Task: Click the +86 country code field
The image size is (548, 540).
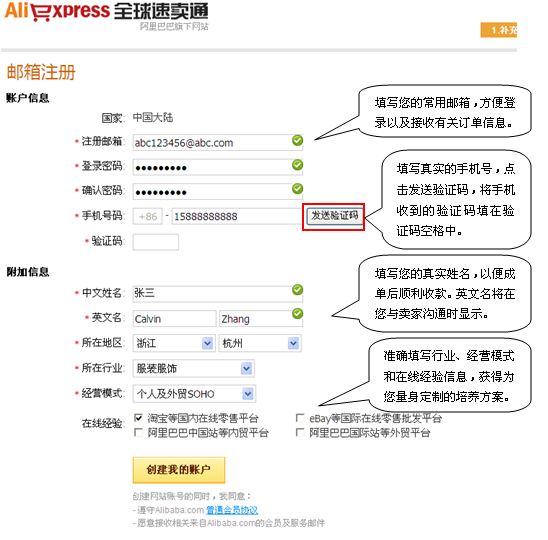Action: pos(147,216)
